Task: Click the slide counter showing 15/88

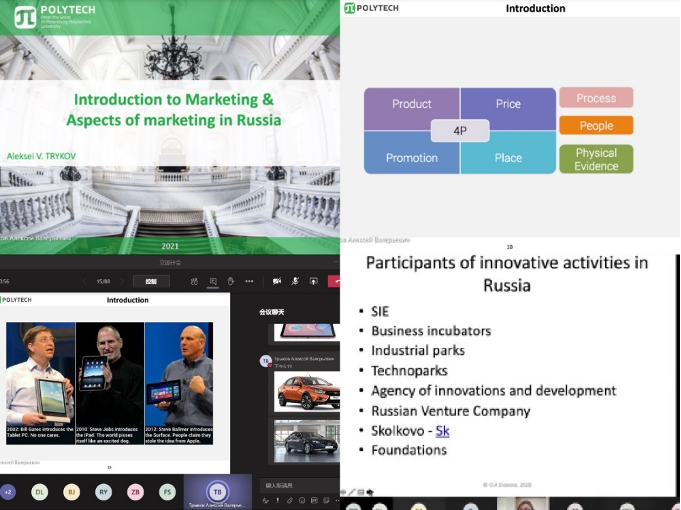Action: [x=103, y=281]
